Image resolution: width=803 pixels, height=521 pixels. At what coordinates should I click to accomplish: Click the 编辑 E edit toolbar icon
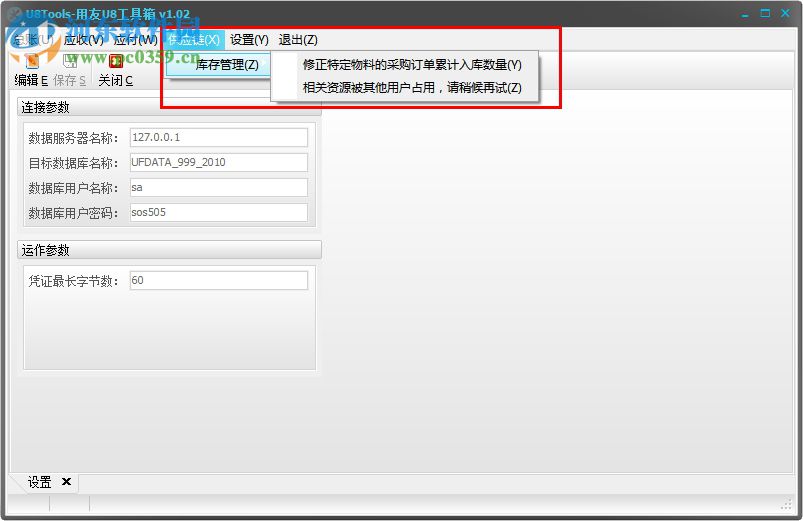click(31, 71)
